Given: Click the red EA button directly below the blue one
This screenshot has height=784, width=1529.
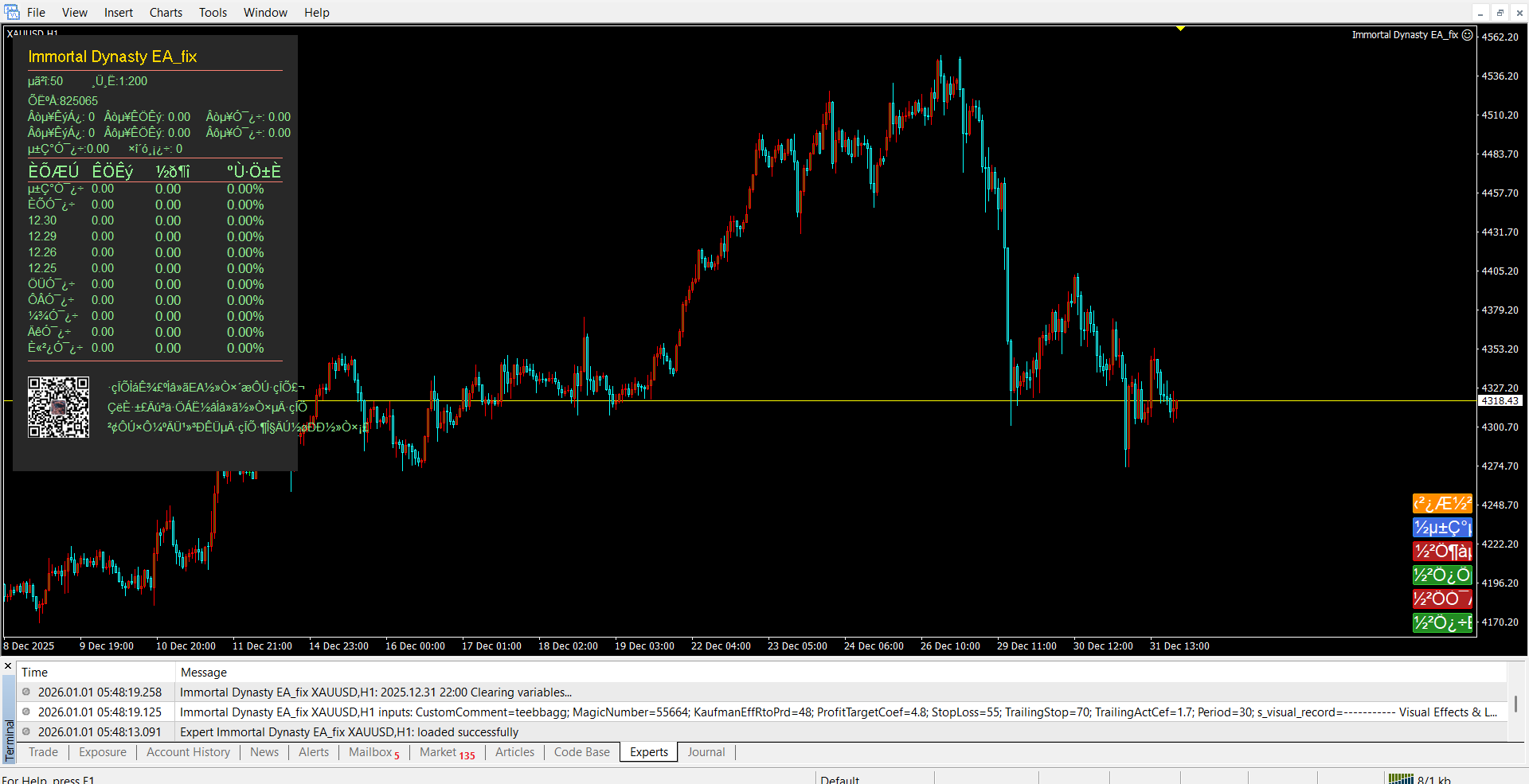Looking at the screenshot, I should 1442,552.
